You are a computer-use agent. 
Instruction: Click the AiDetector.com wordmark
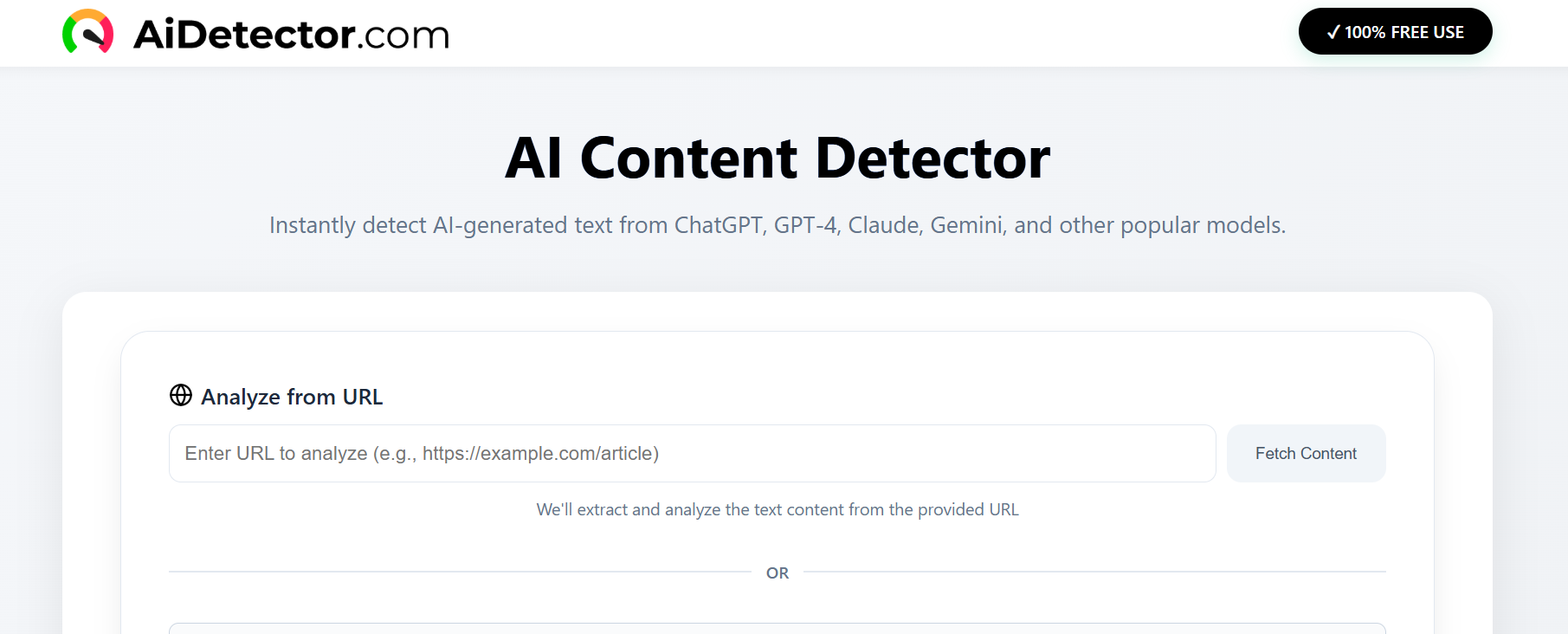tap(291, 35)
